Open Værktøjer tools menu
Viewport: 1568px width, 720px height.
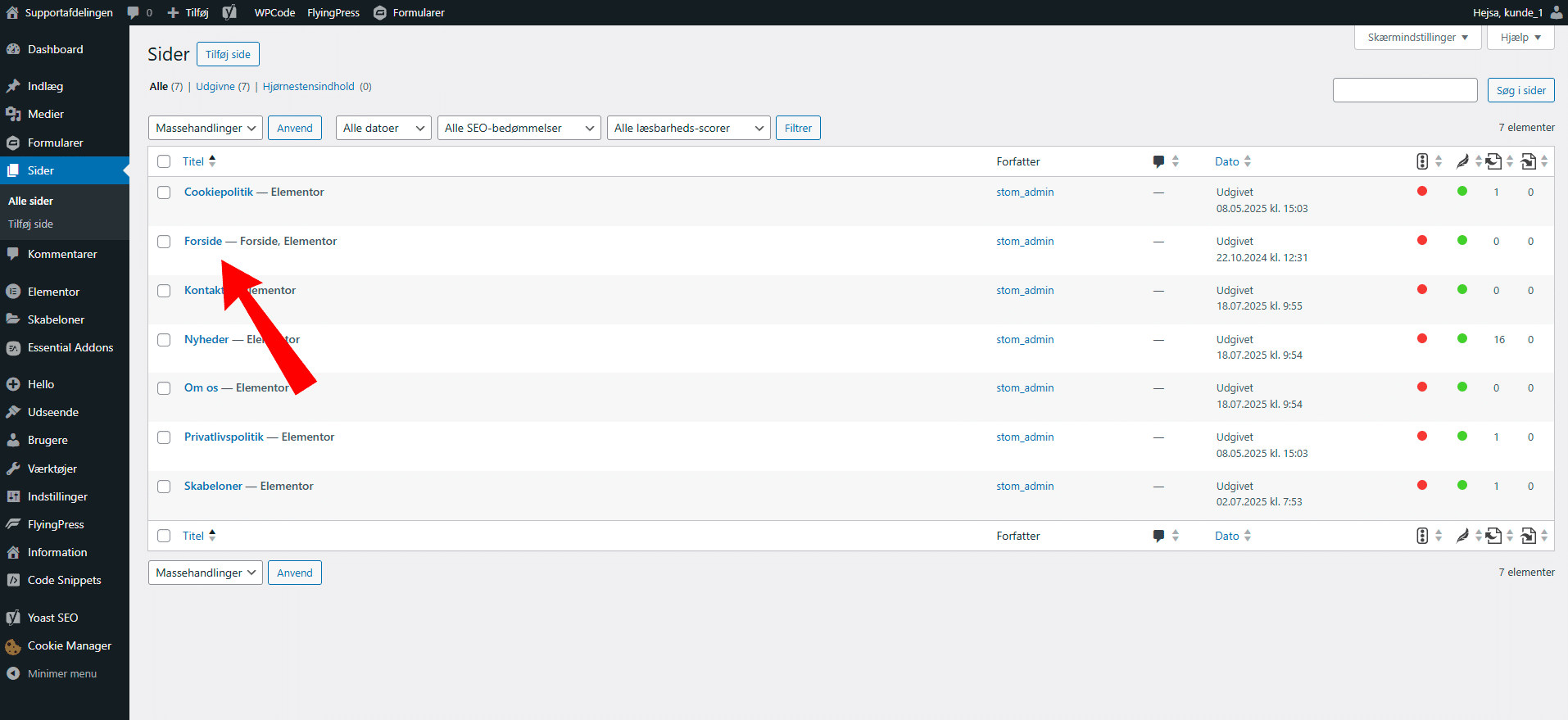click(52, 469)
